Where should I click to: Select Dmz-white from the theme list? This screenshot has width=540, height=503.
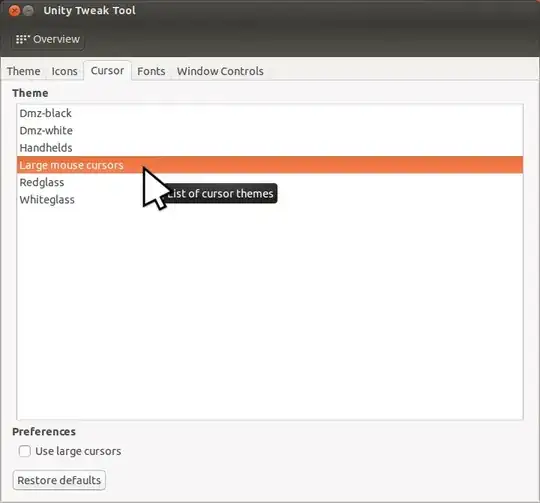(270, 130)
